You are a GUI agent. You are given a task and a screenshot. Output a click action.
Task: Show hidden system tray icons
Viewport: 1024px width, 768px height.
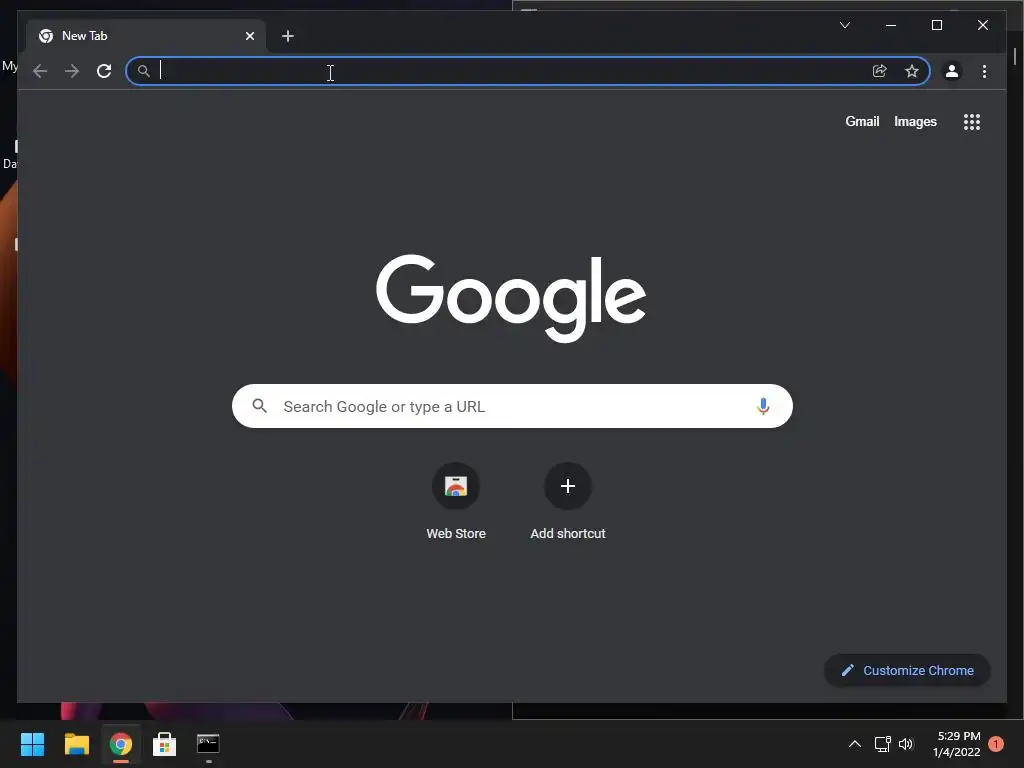(854, 744)
